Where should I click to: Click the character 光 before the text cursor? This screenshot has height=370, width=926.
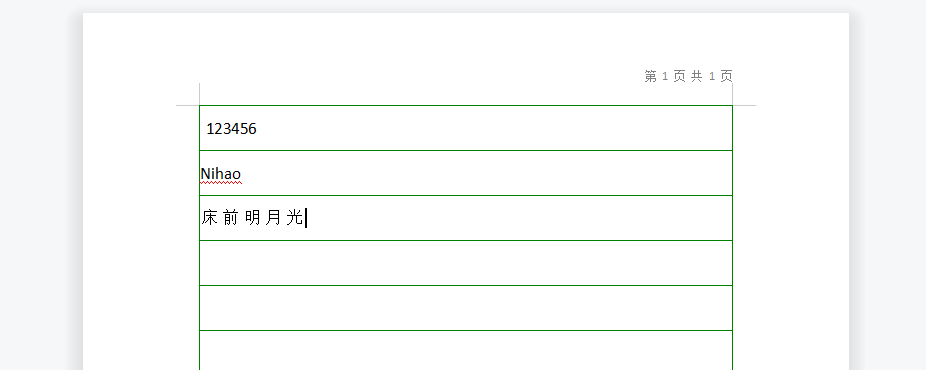294,218
